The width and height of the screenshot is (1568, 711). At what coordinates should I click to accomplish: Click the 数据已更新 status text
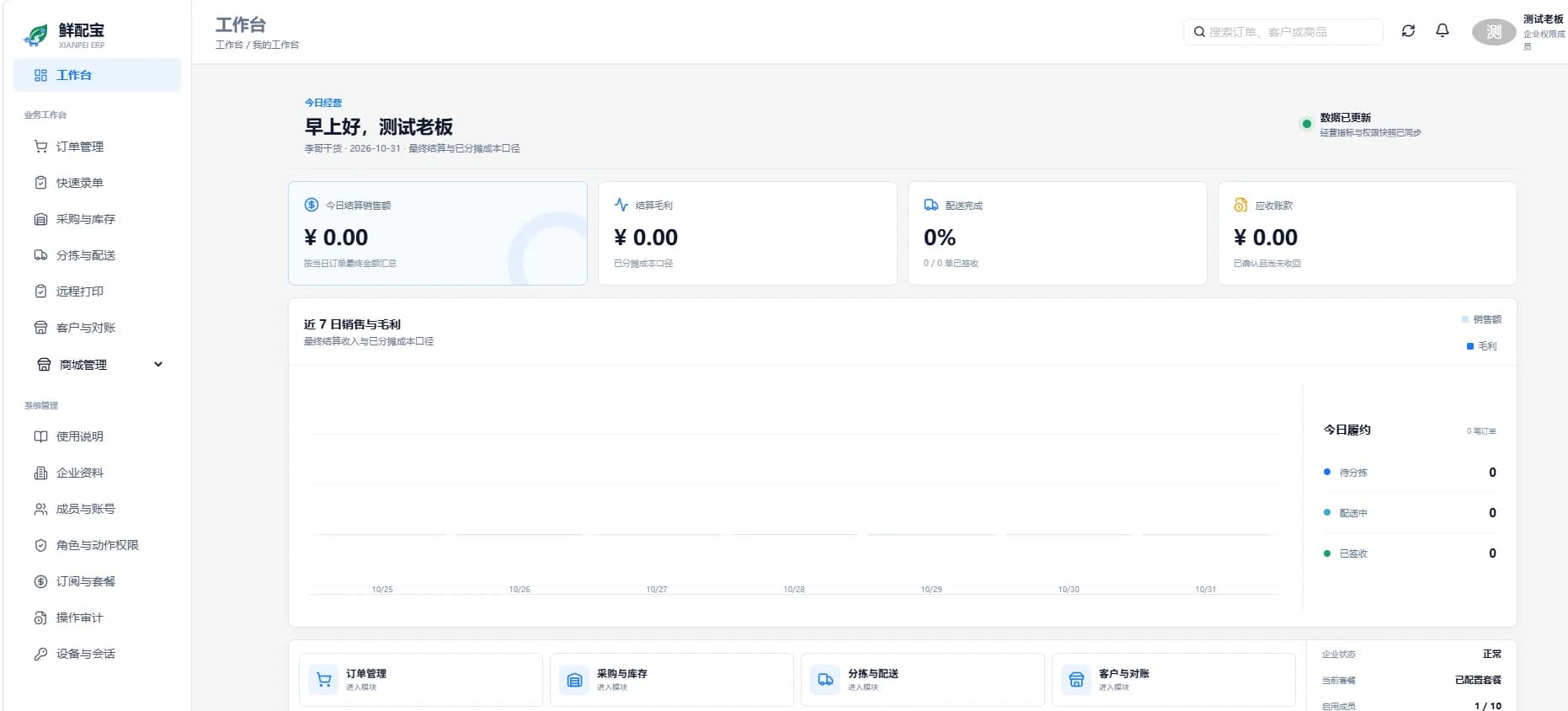(1346, 118)
